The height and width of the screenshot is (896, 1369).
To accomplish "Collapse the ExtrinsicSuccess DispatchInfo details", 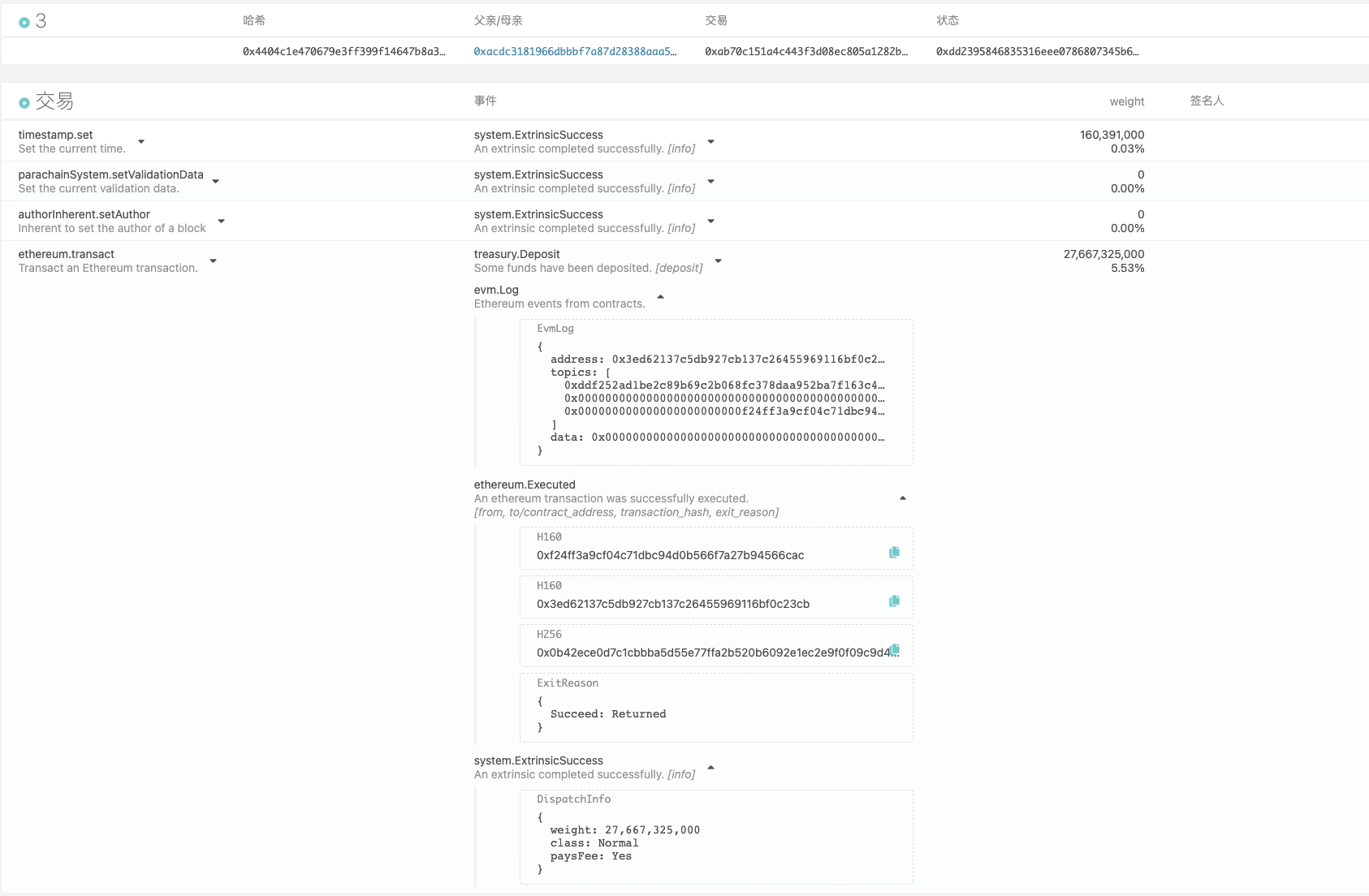I will coord(711,767).
